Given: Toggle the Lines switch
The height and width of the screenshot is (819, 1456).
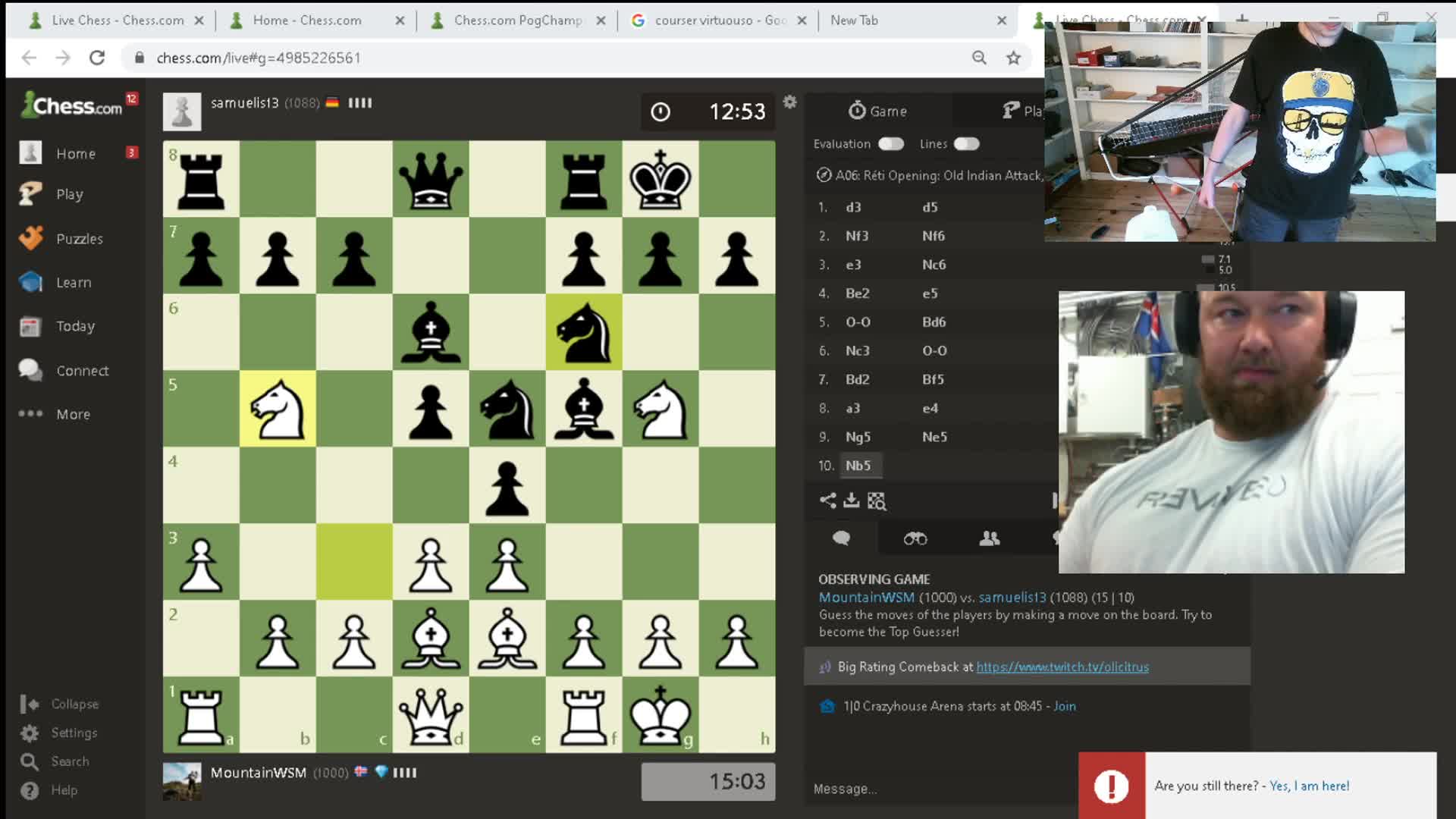Looking at the screenshot, I should coord(967,143).
